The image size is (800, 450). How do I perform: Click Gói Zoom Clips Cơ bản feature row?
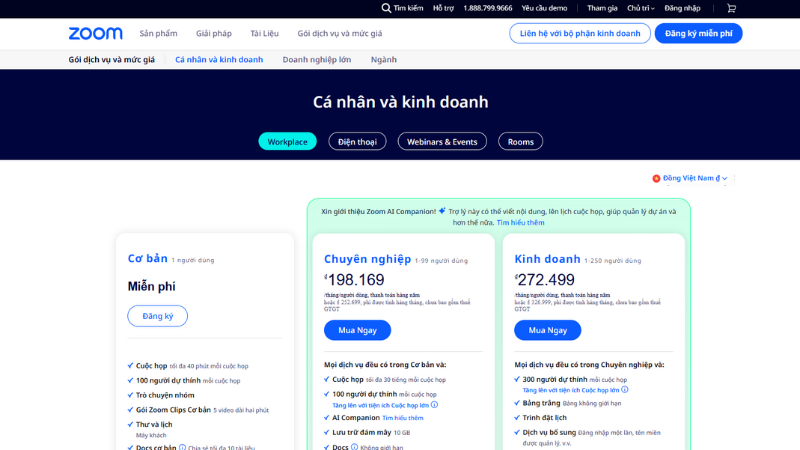click(x=198, y=410)
